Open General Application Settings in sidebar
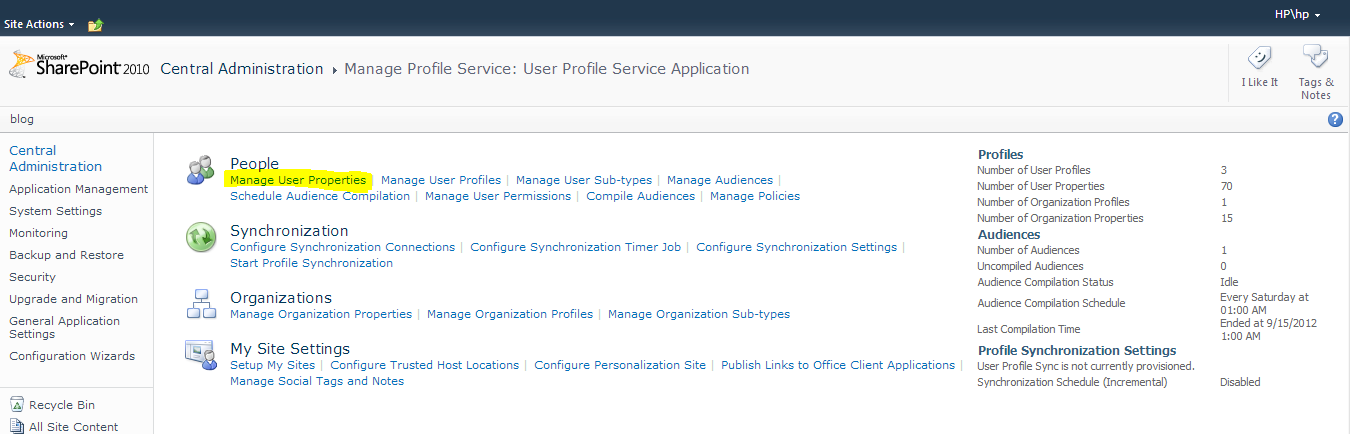 (x=64, y=327)
